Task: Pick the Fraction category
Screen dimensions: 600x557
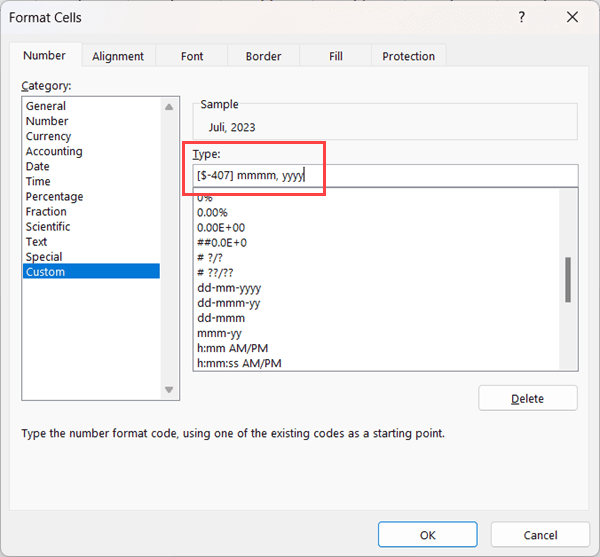Action: 91,212
